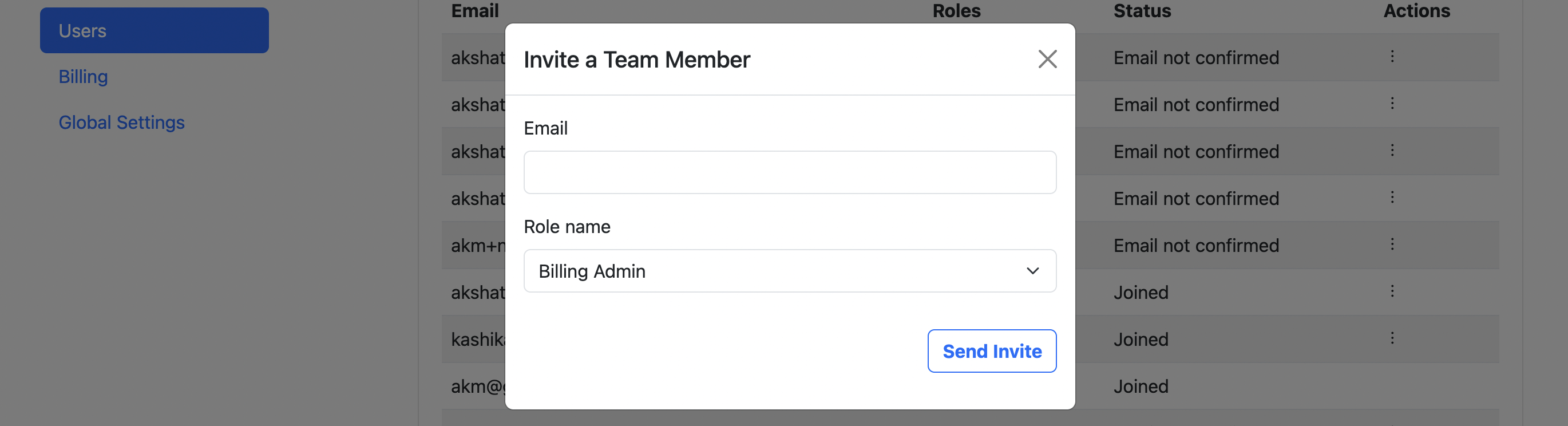1568x426 pixels.
Task: Select the akm@ email cell in last row
Action: click(x=478, y=386)
